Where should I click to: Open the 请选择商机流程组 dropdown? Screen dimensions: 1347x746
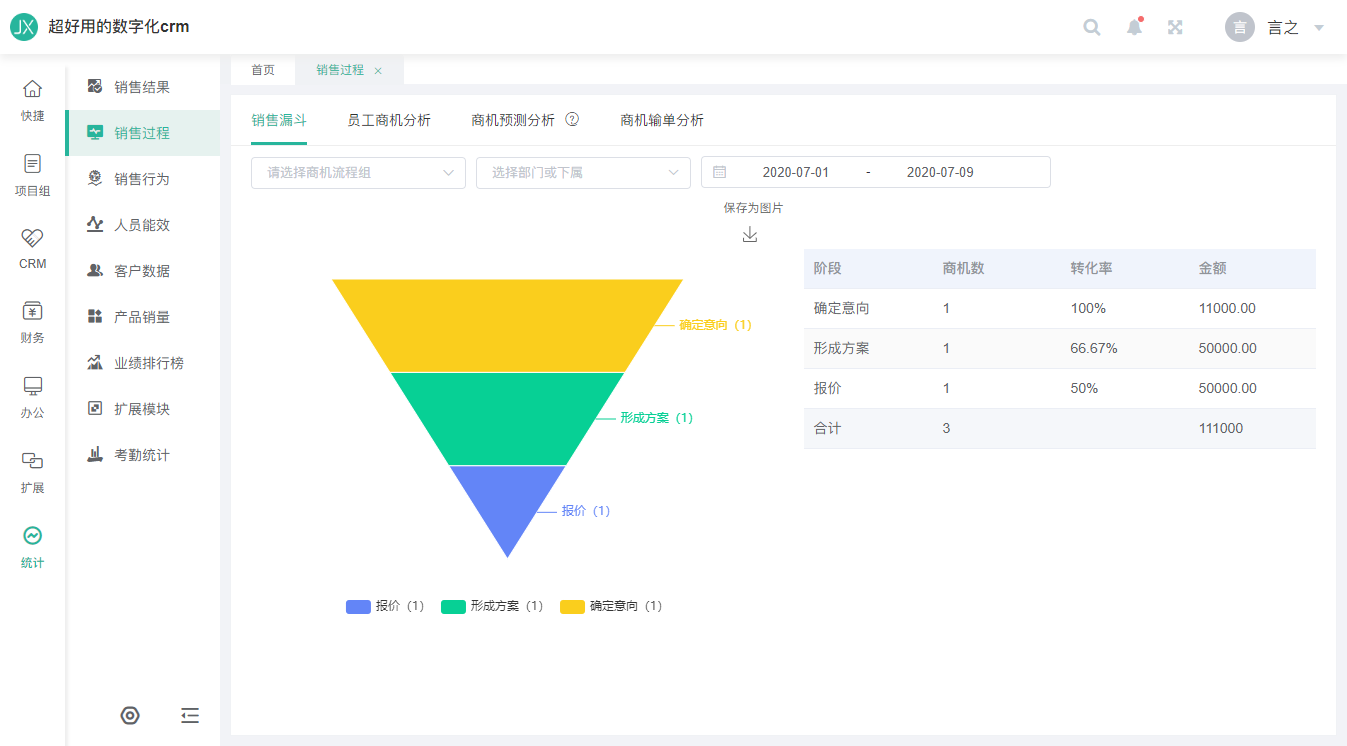click(x=359, y=172)
